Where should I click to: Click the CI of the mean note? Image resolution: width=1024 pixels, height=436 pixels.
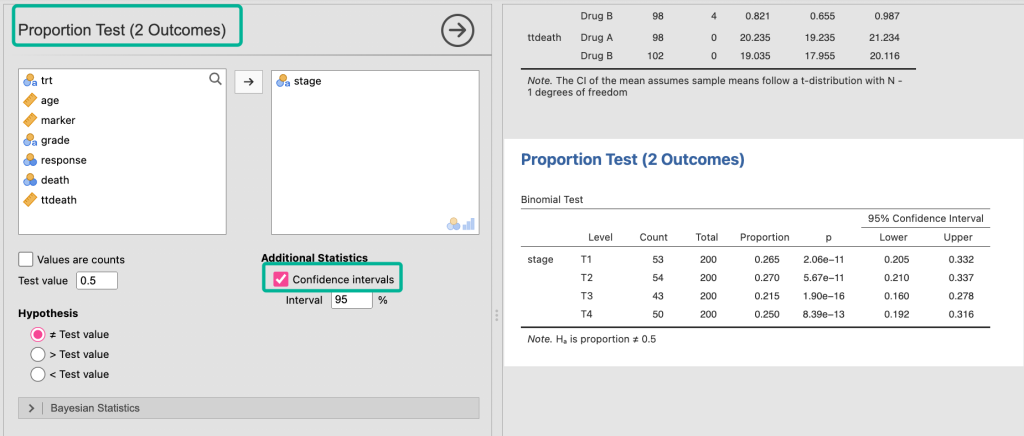pos(714,86)
